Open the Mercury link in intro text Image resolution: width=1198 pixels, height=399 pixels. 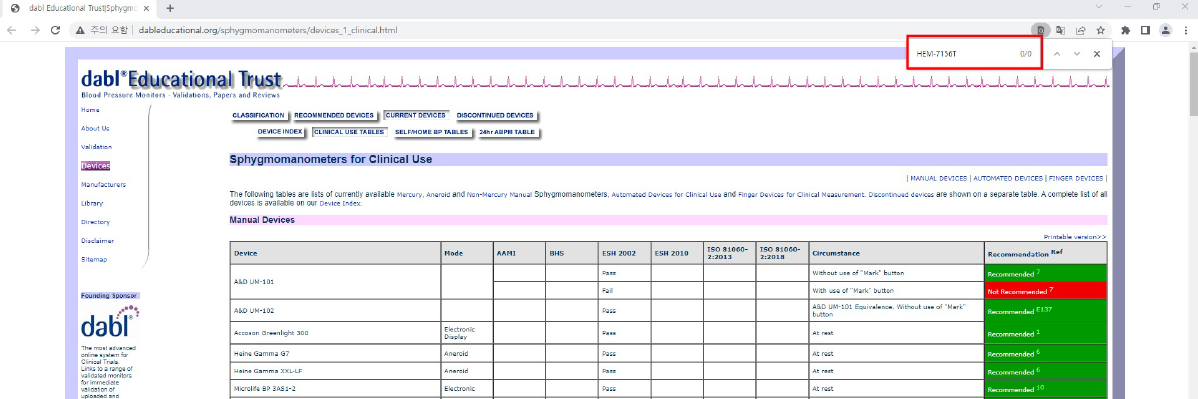click(410, 195)
